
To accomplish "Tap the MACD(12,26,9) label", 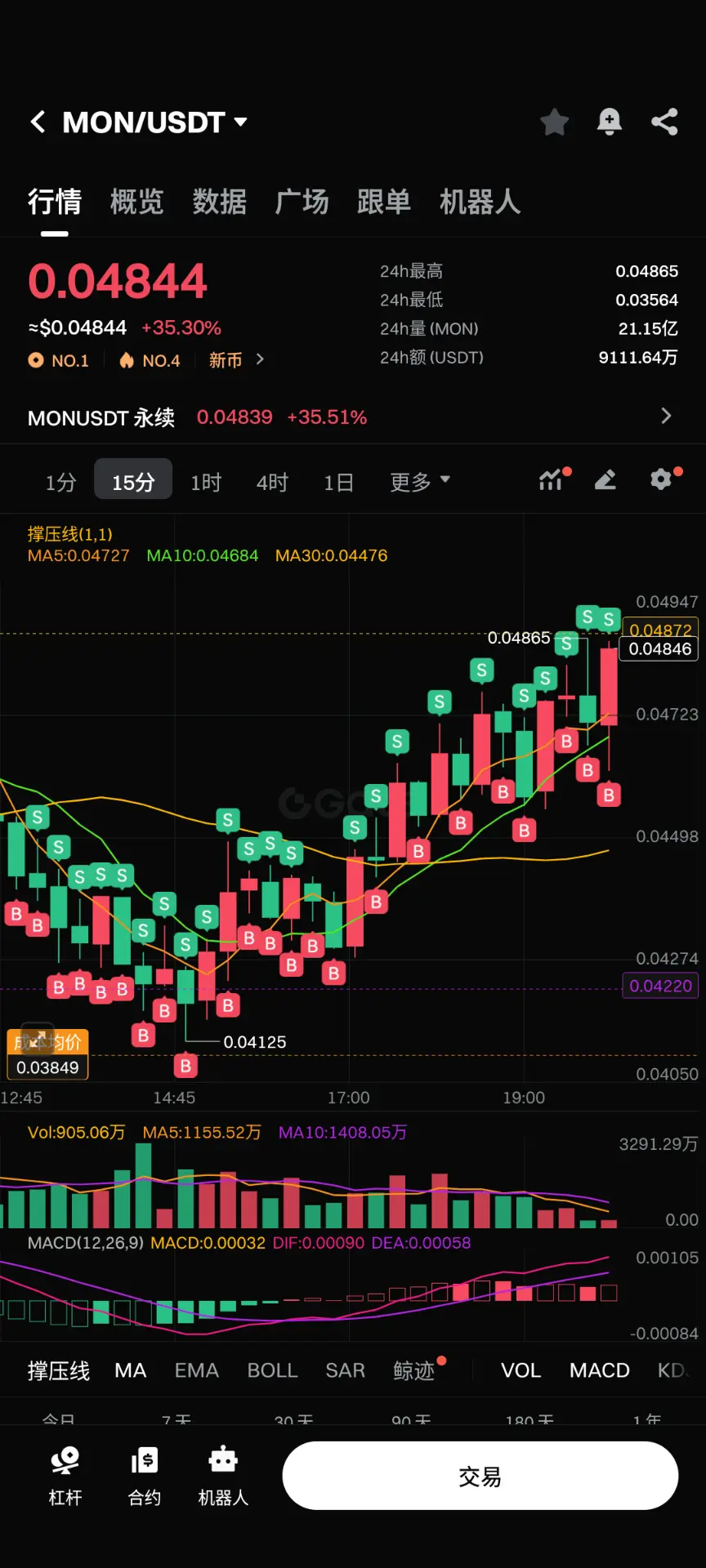I will click(86, 1243).
